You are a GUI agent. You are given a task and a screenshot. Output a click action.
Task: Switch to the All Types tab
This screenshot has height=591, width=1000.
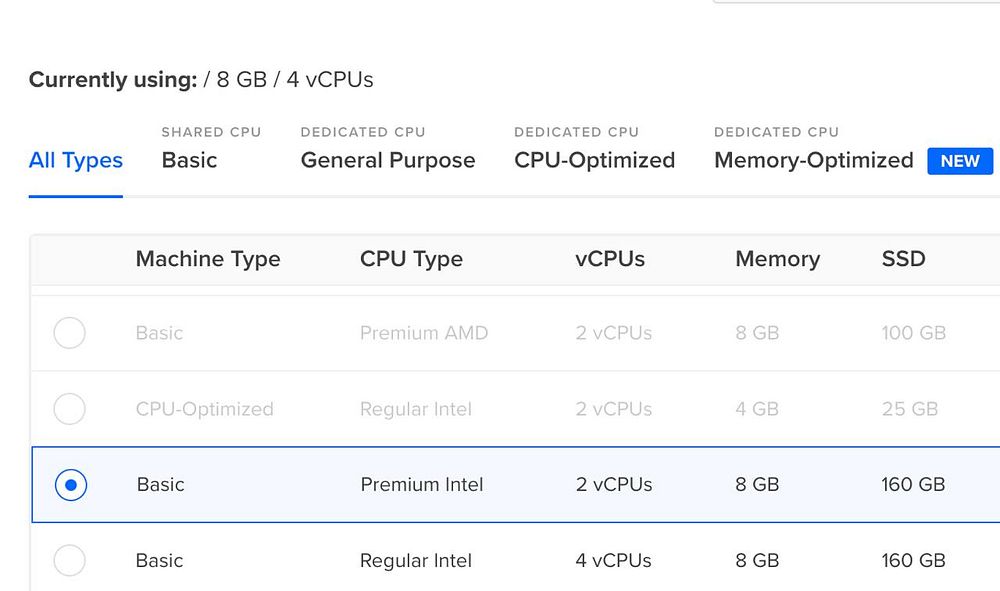point(76,161)
